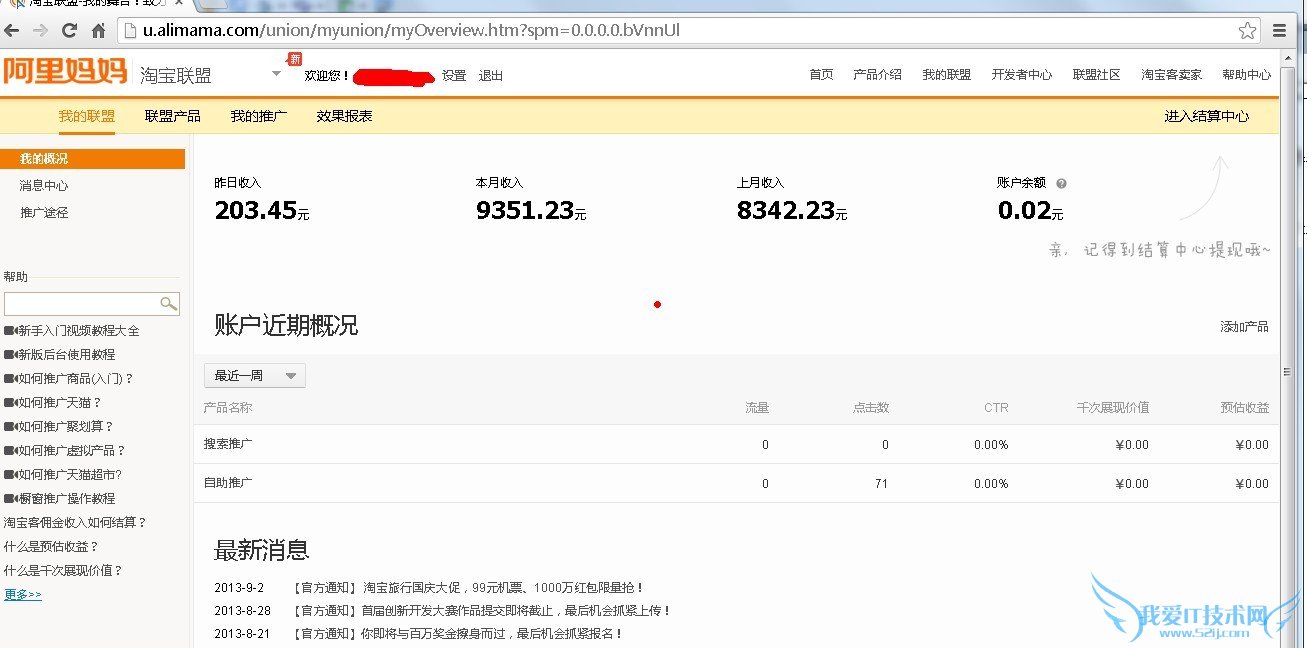Image resolution: width=1307 pixels, height=648 pixels.
Task: Click the 本月收入 amount 9351.23
Action: click(x=525, y=210)
